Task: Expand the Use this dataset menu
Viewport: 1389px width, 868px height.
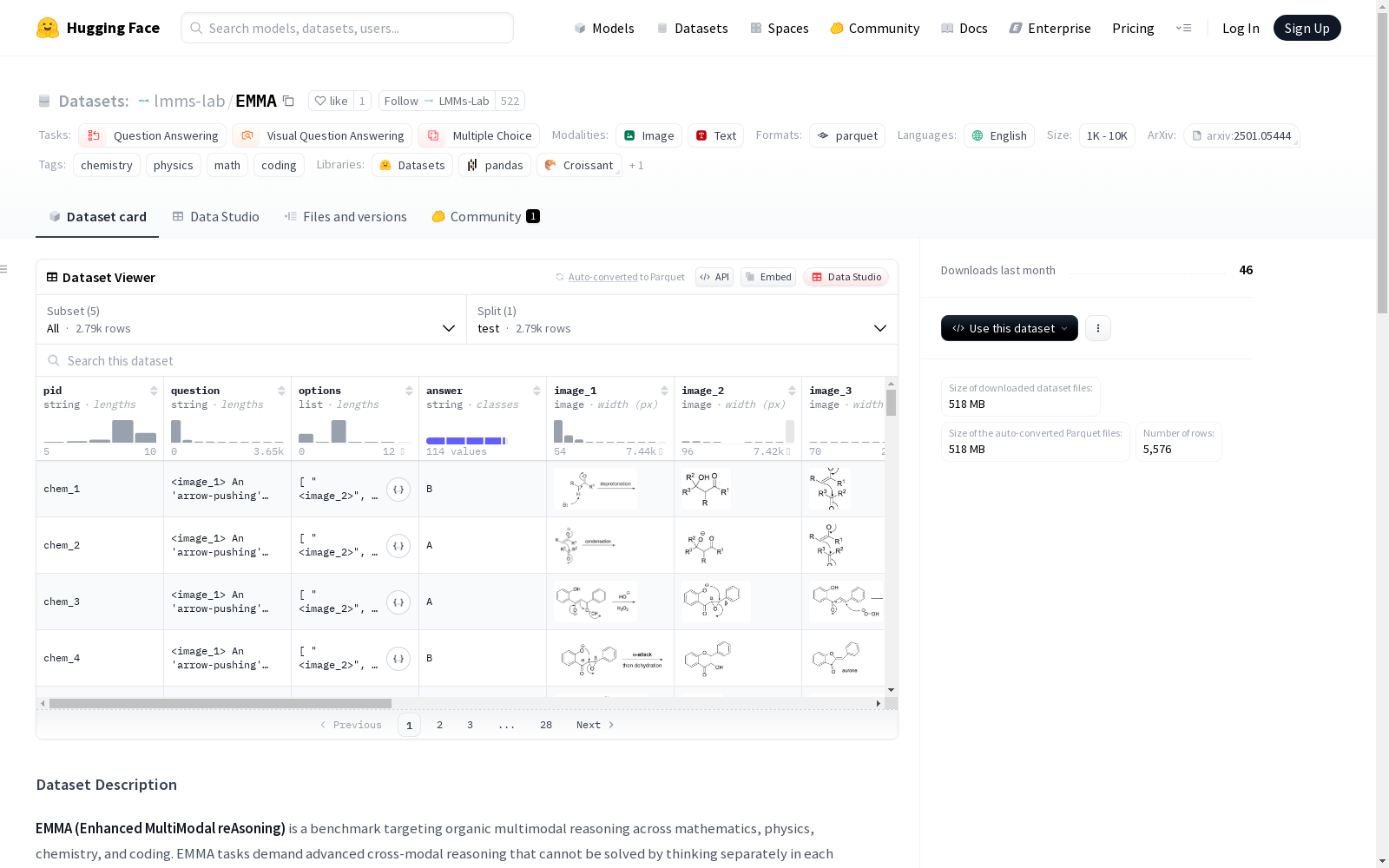Action: click(x=1010, y=328)
